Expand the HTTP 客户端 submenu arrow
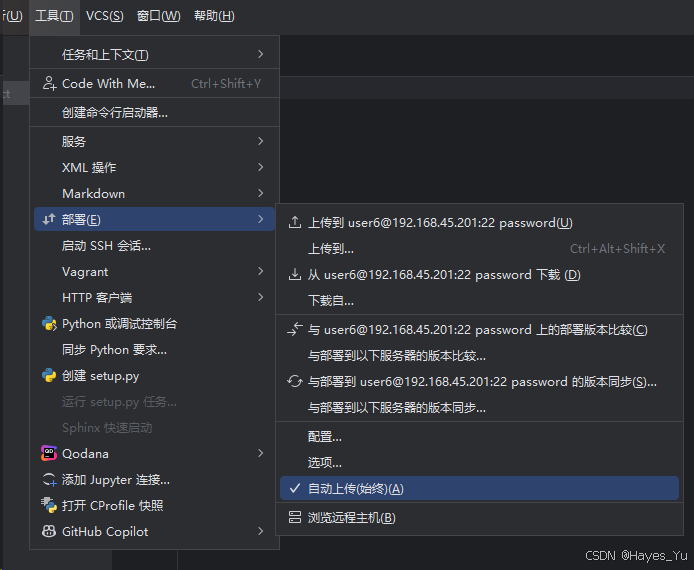 coord(261,297)
